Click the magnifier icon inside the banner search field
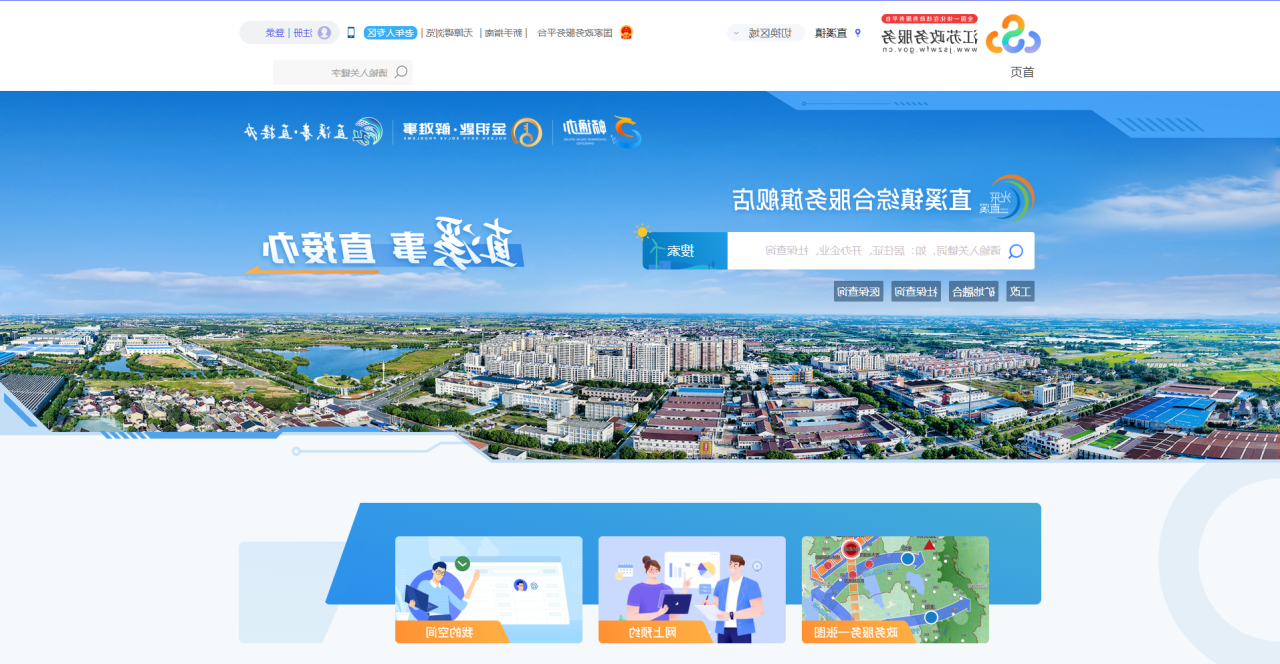1280x664 pixels. (x=1015, y=251)
